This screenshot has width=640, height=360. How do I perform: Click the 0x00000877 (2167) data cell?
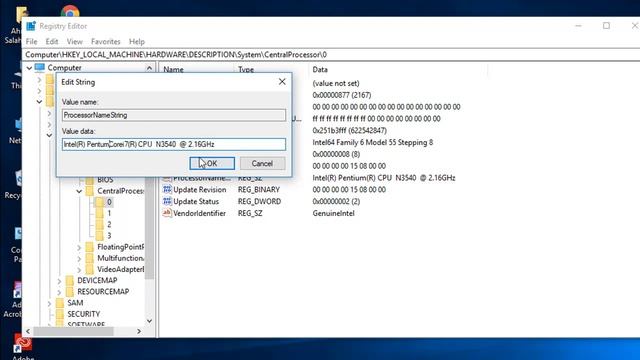pos(342,95)
